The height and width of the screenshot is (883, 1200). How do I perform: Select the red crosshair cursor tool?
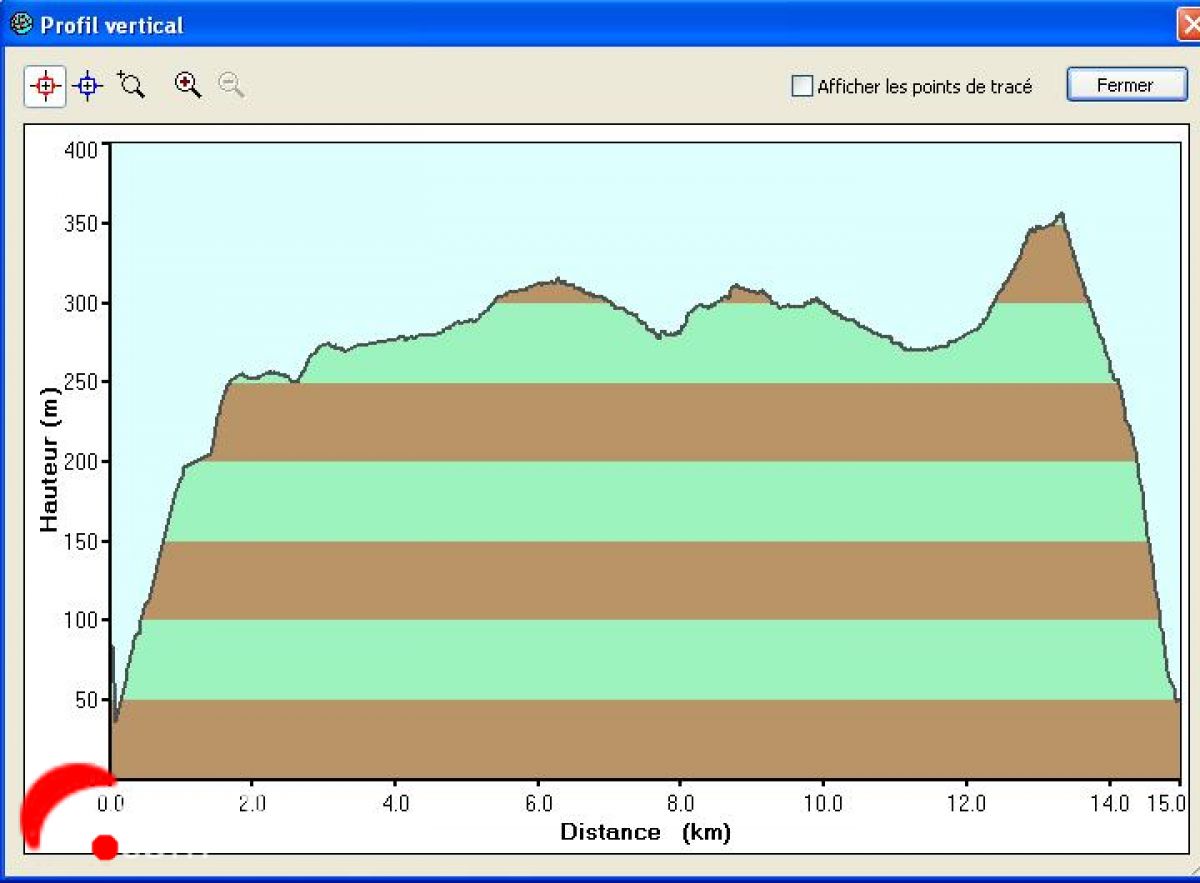pos(45,86)
